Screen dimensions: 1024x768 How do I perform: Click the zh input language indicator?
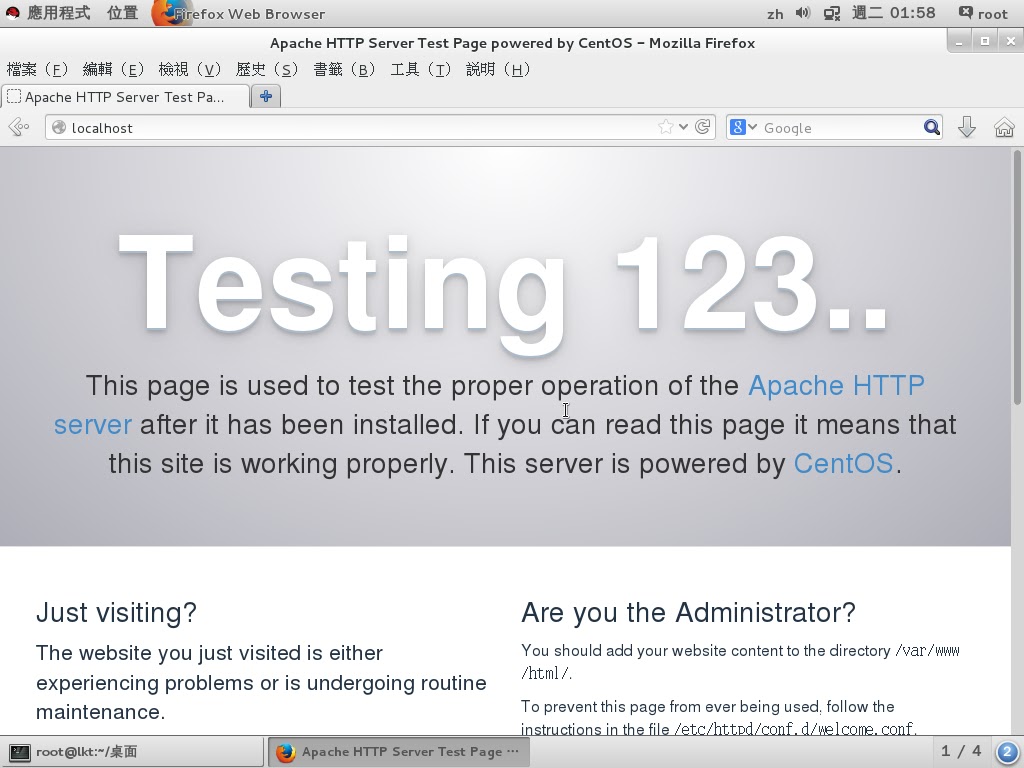pos(775,14)
